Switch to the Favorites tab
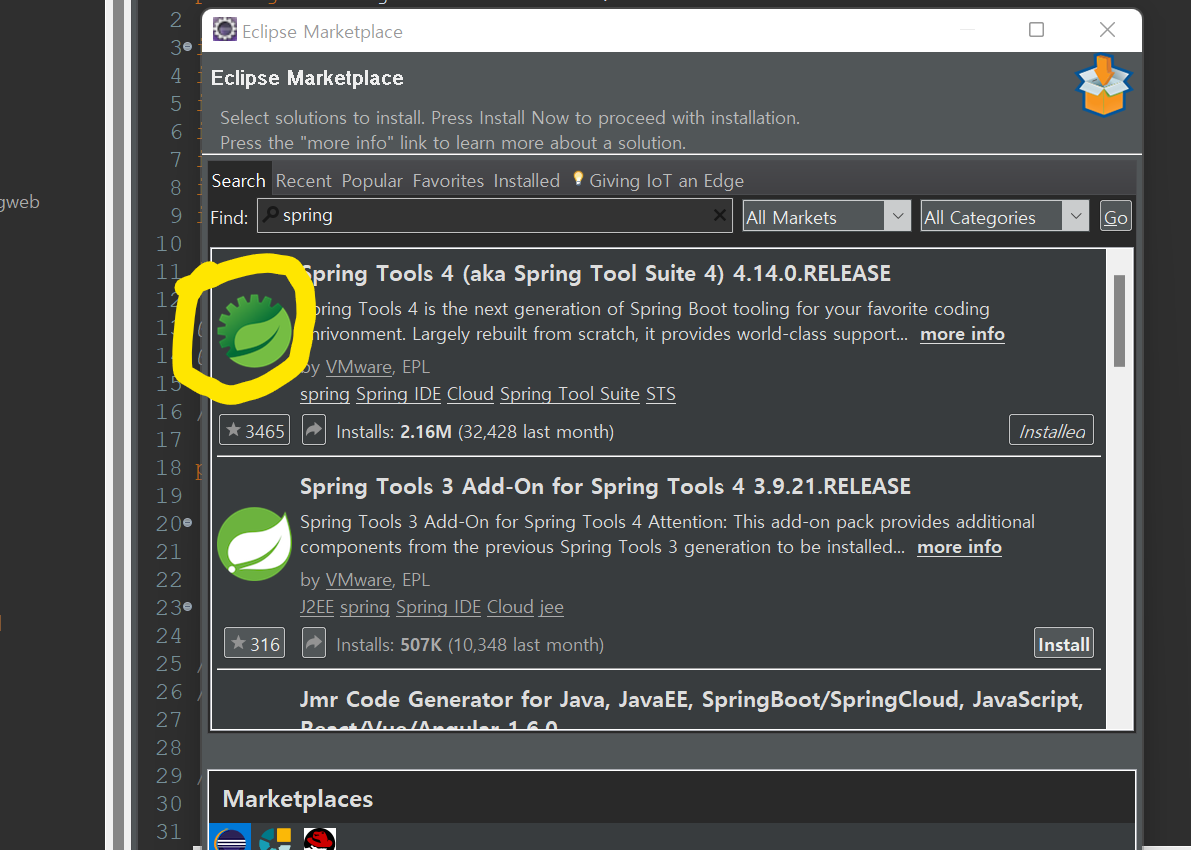This screenshot has height=850, width=1191. pos(448,181)
